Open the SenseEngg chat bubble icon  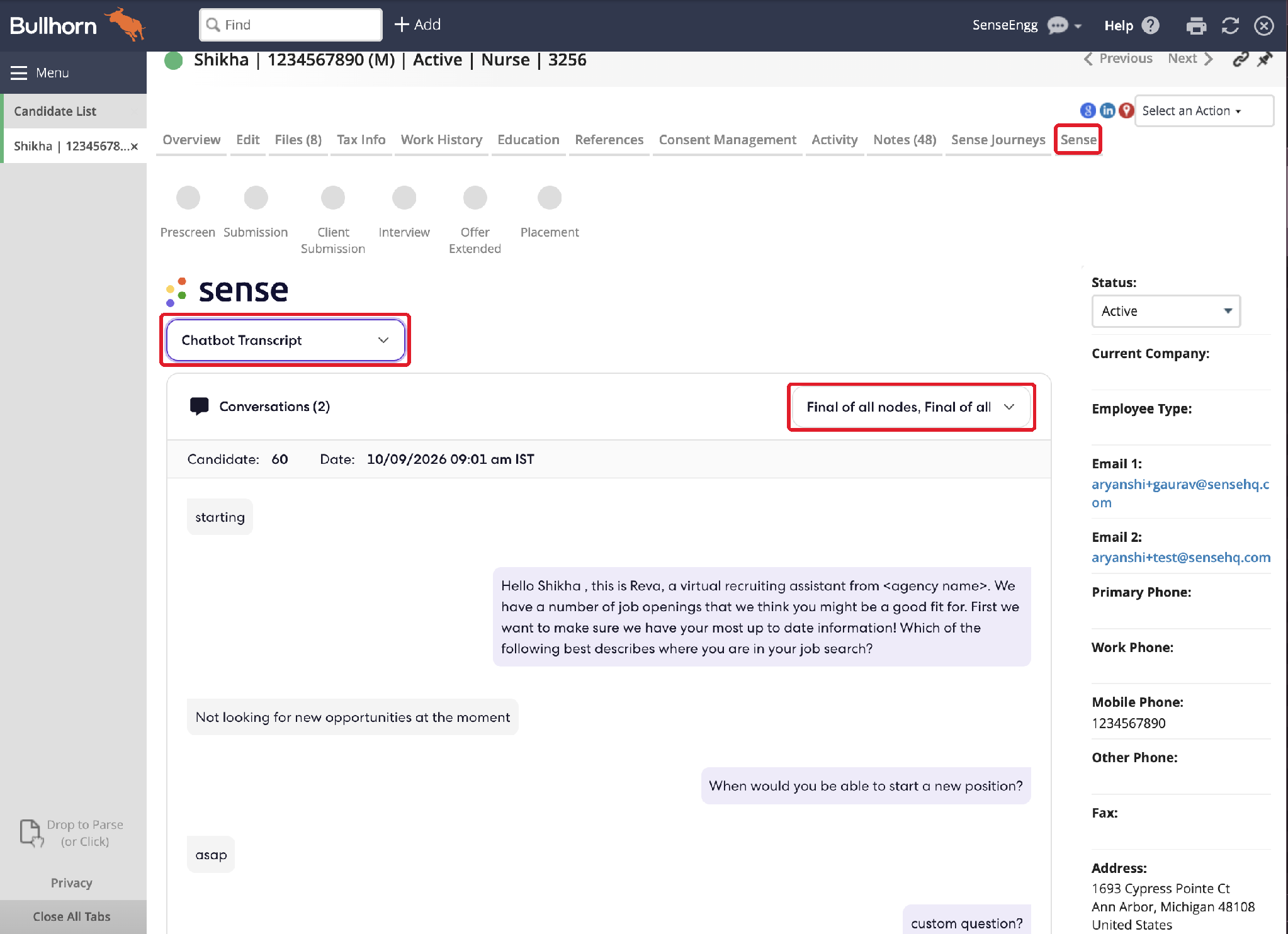click(1058, 25)
